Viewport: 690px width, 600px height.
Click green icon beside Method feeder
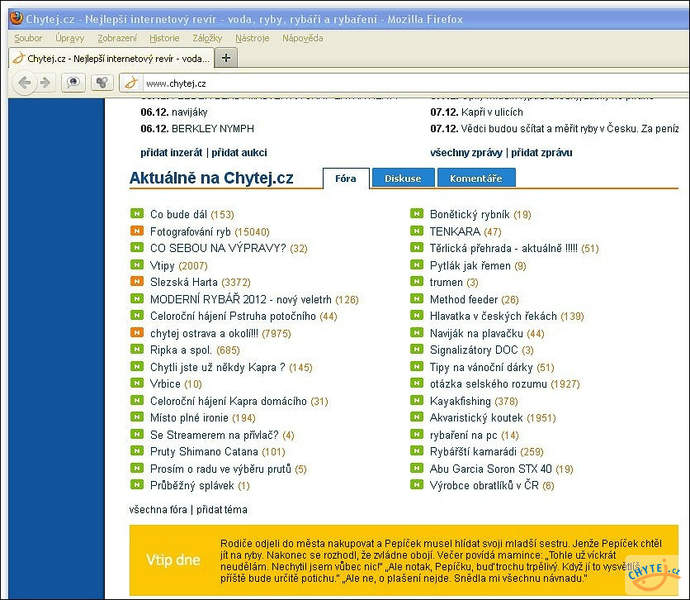pyautogui.click(x=416, y=299)
